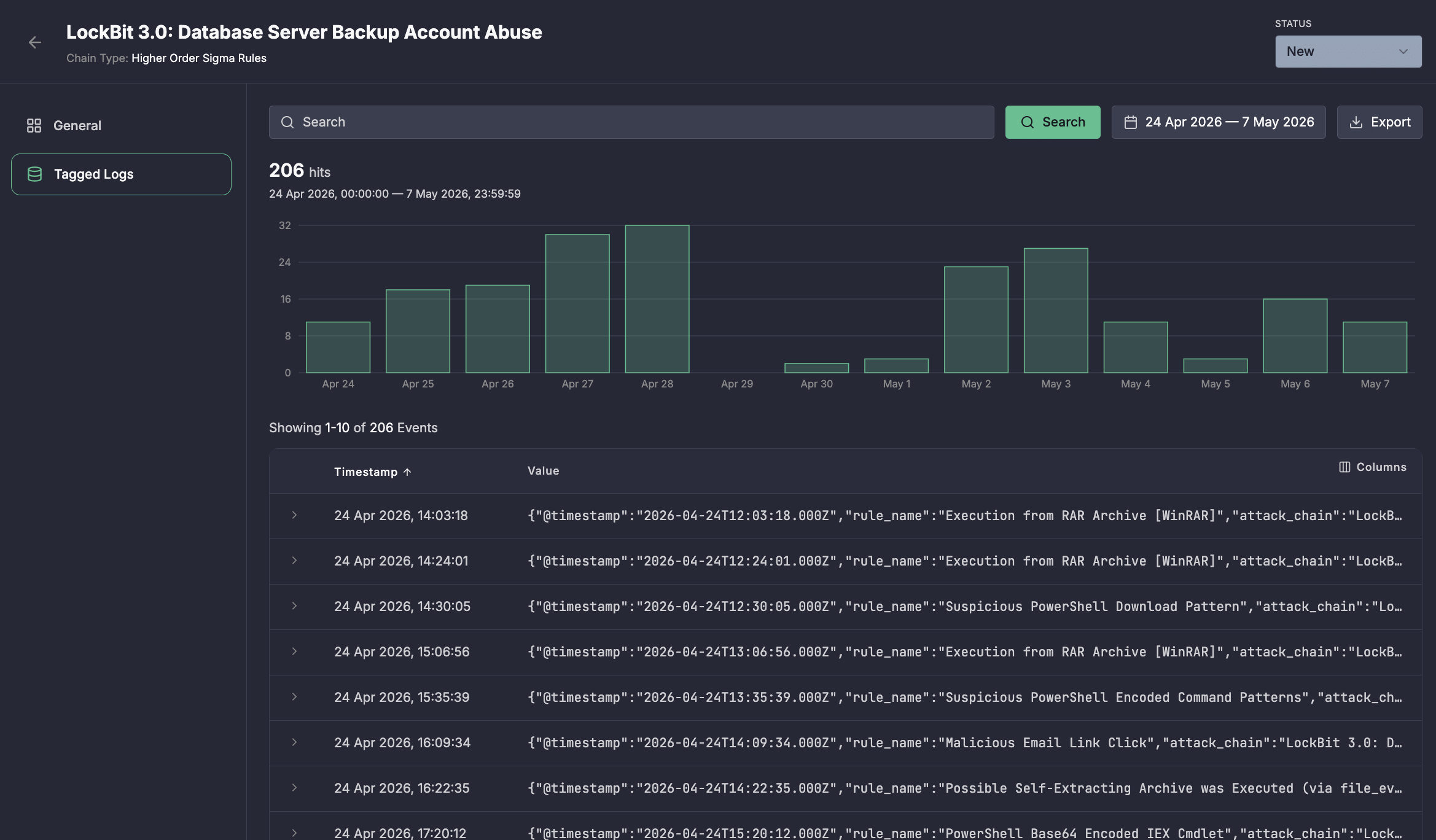Screen dimensions: 1436x840
Task: Click the Apr 30 histogram bar
Action: pos(816,368)
